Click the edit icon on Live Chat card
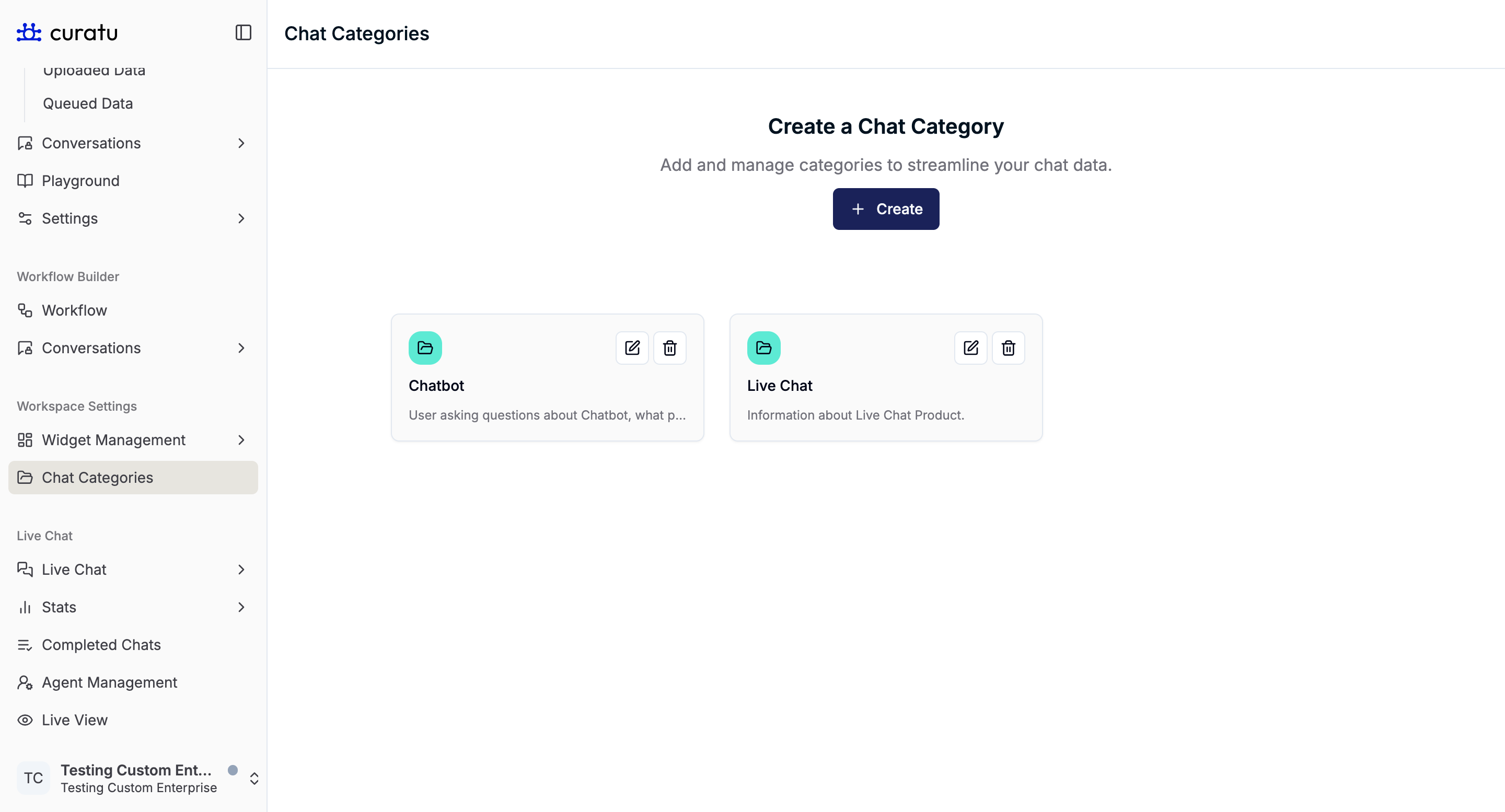The width and height of the screenshot is (1505, 812). point(970,348)
